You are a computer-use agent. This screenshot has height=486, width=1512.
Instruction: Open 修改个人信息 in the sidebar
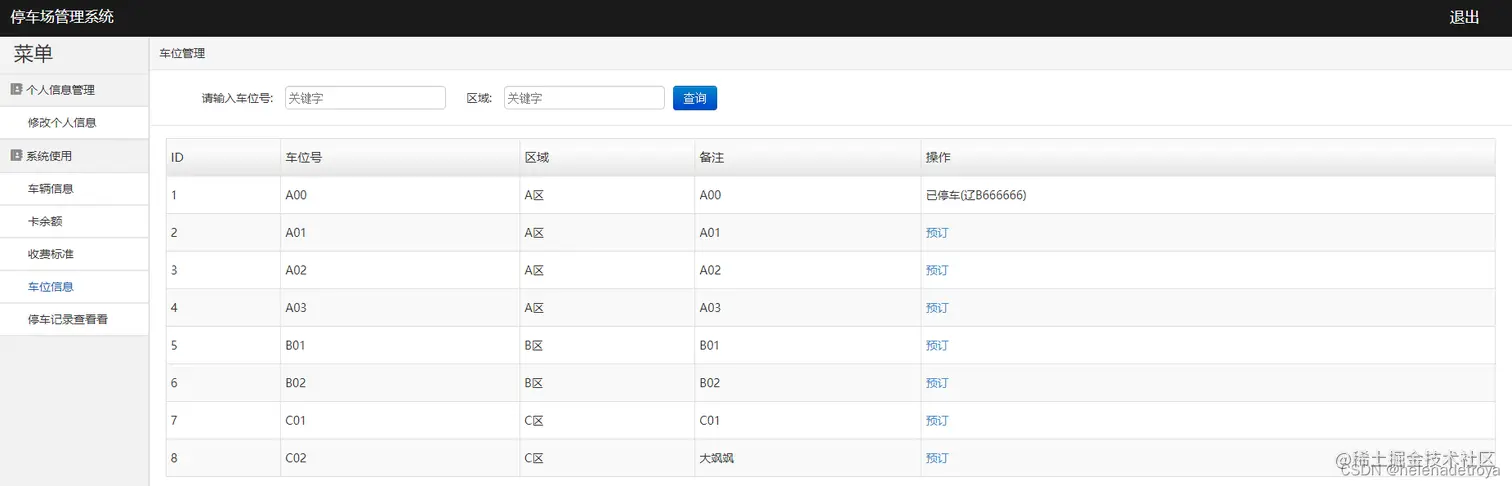coord(62,123)
